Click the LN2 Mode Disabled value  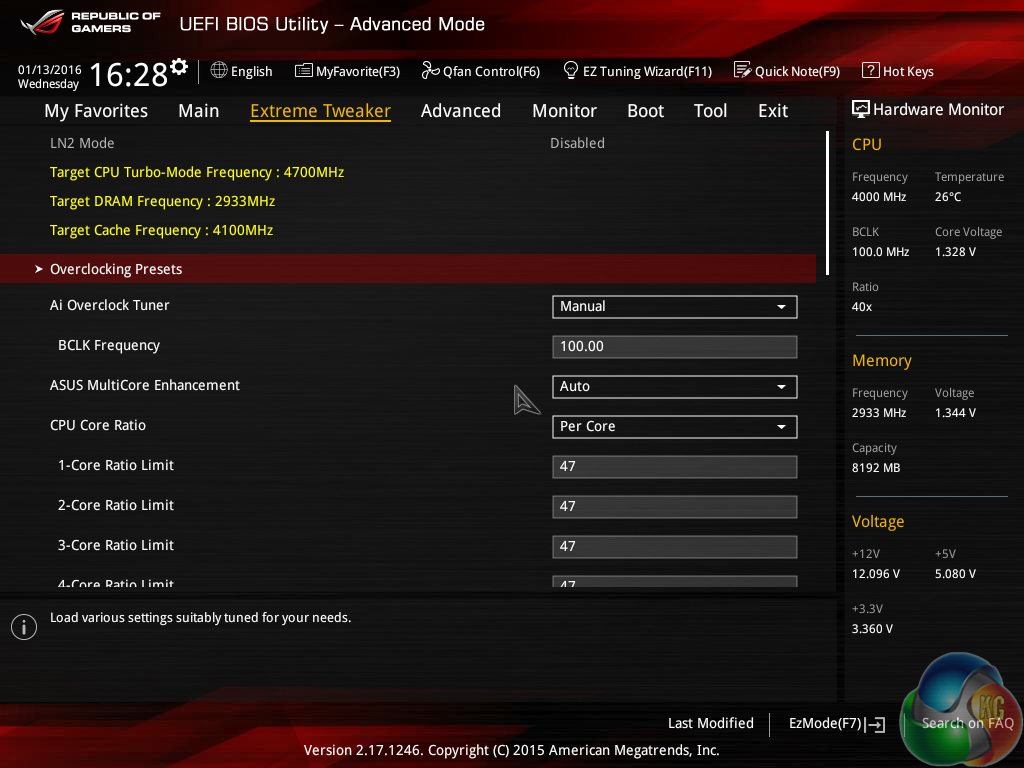pyautogui.click(x=577, y=143)
